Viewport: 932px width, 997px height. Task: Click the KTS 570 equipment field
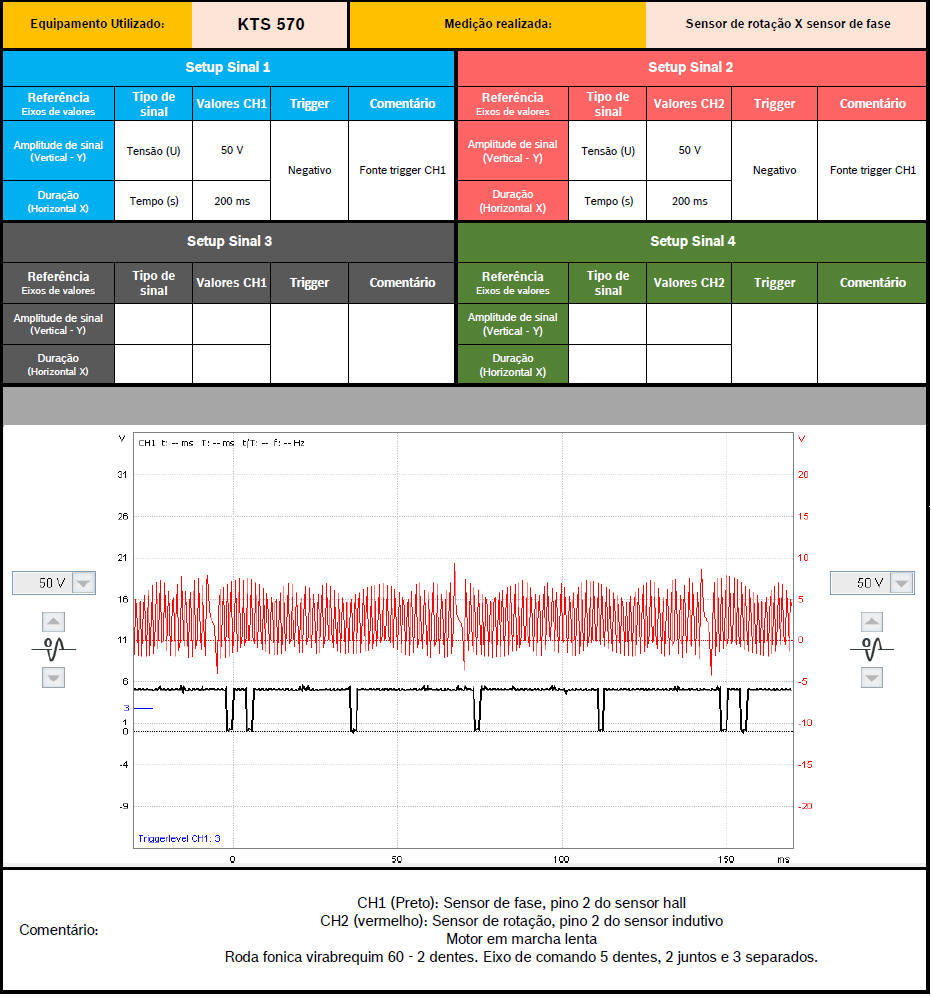270,24
